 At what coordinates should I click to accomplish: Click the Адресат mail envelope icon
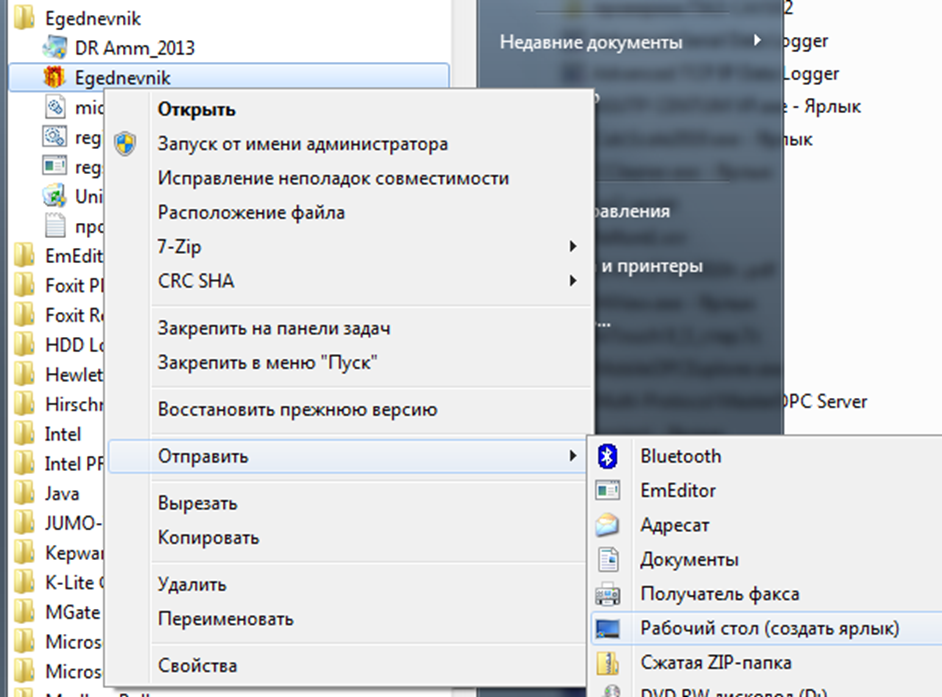pyautogui.click(x=607, y=525)
